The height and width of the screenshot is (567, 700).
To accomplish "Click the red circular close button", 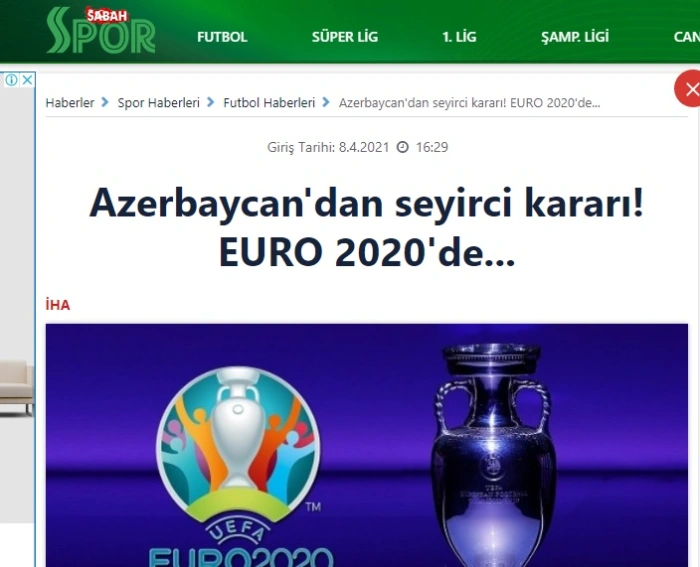I will tap(688, 89).
